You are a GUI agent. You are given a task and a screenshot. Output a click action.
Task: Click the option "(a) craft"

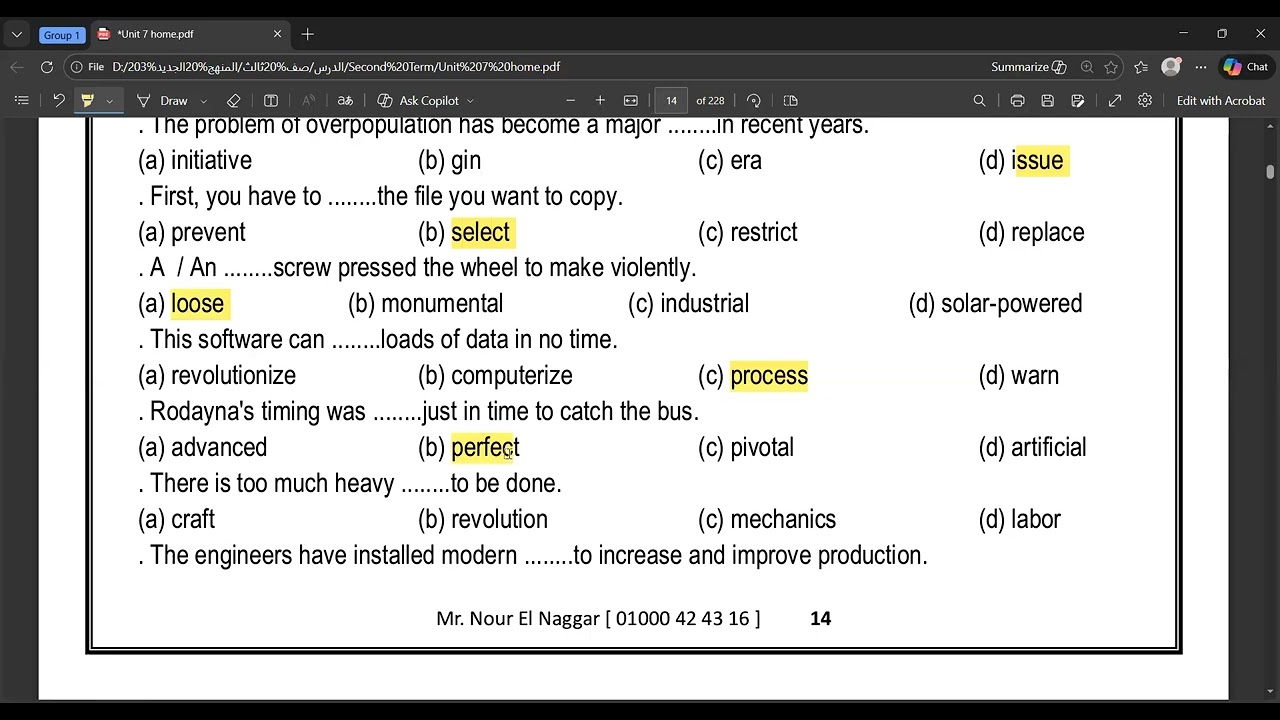coord(177,520)
